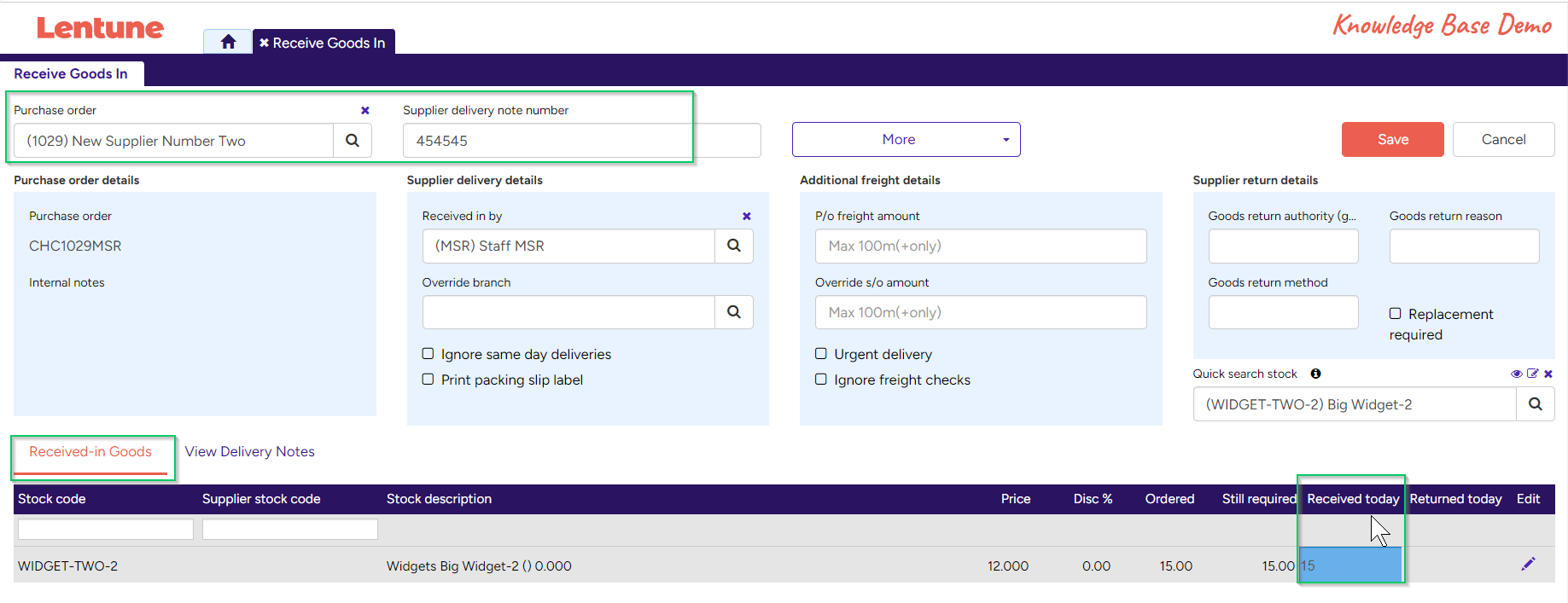Click Goods return reason field
Image resolution: width=1568 pixels, height=603 pixels.
[1464, 246]
